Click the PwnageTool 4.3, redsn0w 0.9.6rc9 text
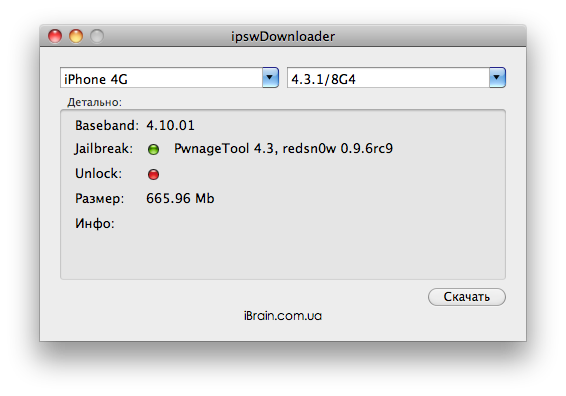The height and width of the screenshot is (396, 566). [283, 148]
